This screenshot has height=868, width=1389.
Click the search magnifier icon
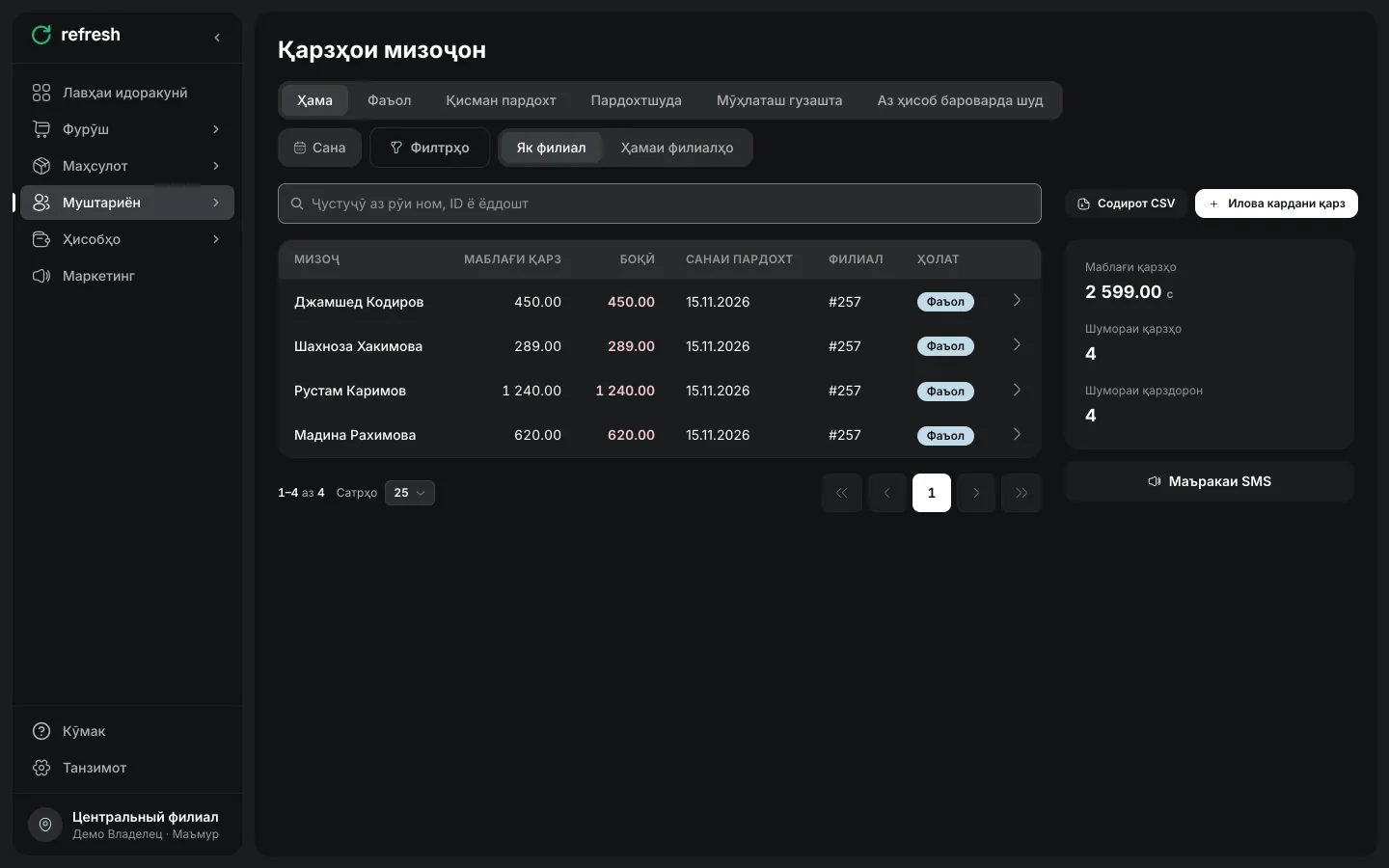pos(297,203)
